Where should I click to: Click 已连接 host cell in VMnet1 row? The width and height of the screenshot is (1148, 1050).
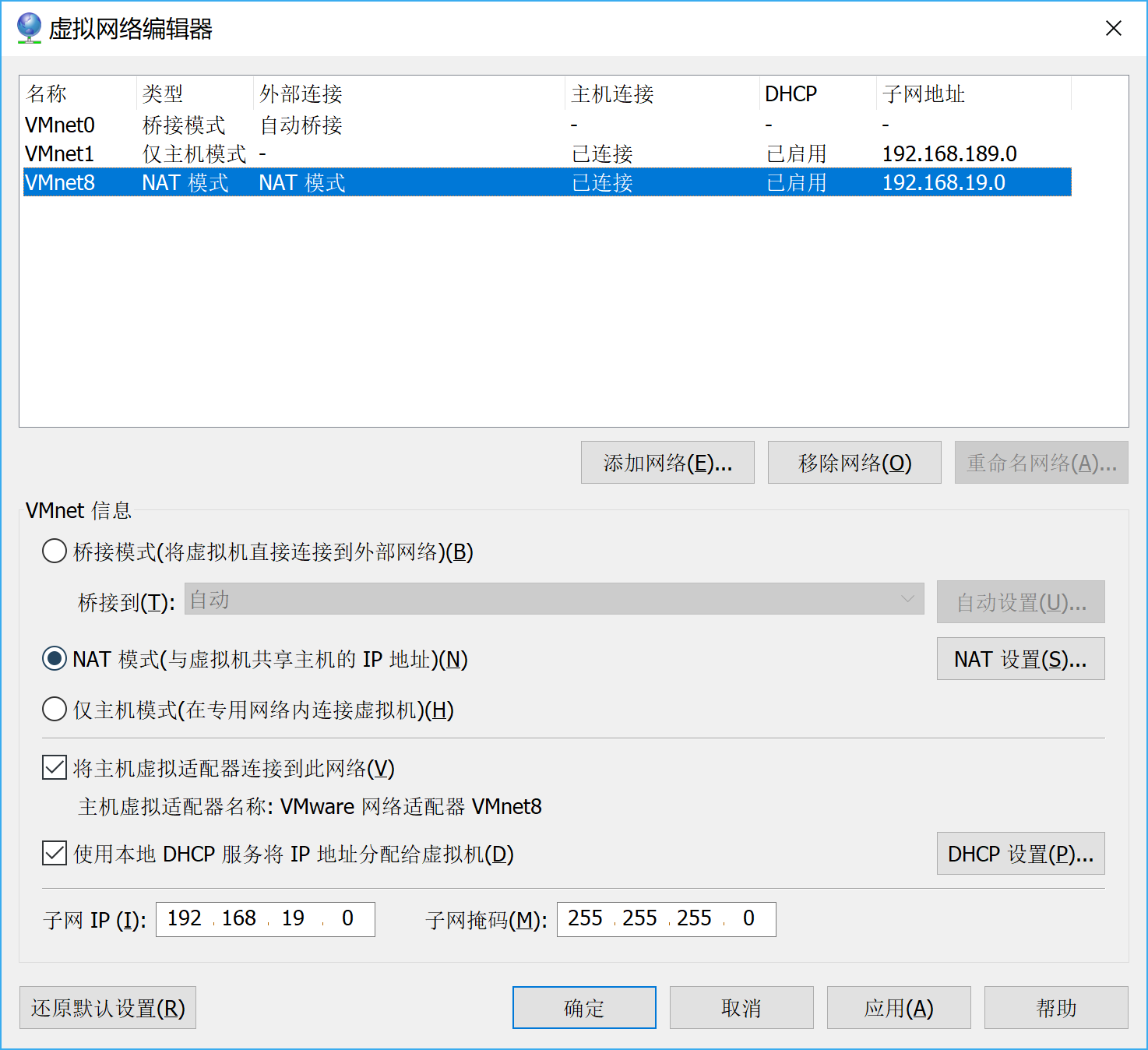coord(602,154)
